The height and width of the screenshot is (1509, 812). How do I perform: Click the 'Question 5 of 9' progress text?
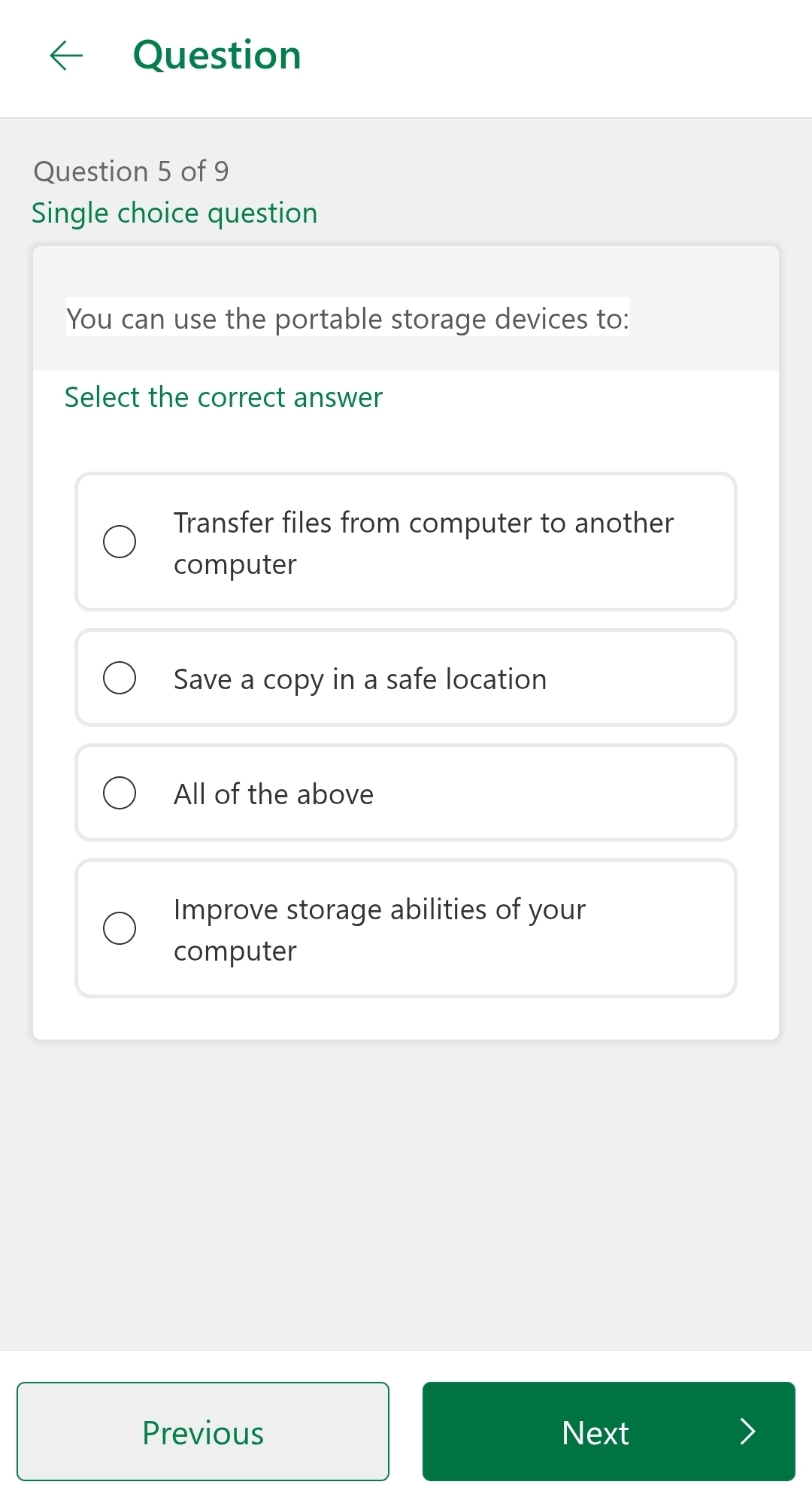tap(132, 172)
